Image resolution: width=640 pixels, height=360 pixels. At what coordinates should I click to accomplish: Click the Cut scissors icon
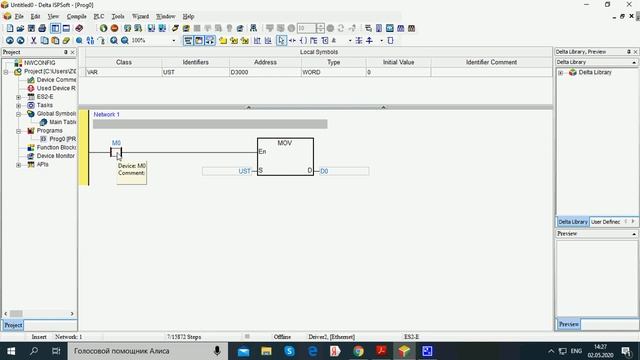click(33, 40)
